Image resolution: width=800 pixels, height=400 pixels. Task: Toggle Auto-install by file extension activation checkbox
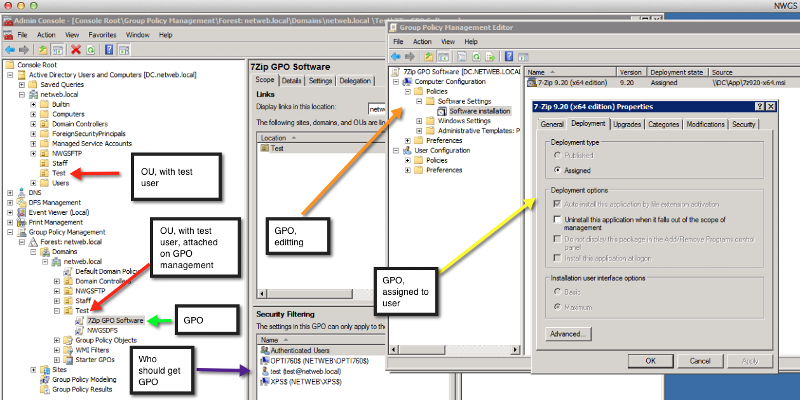click(558, 204)
